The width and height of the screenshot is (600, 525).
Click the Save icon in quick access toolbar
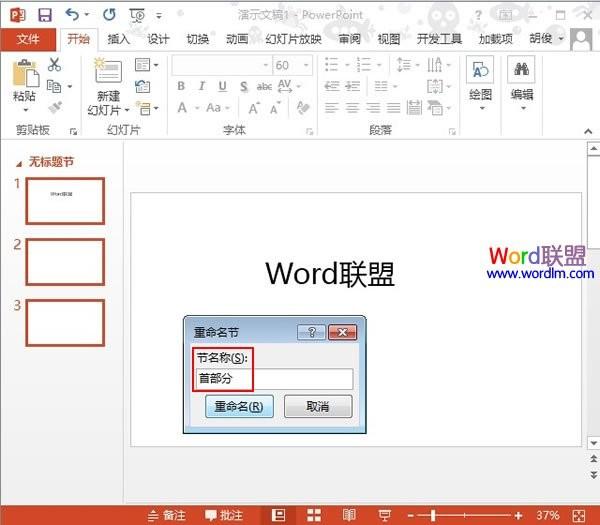click(x=45, y=15)
